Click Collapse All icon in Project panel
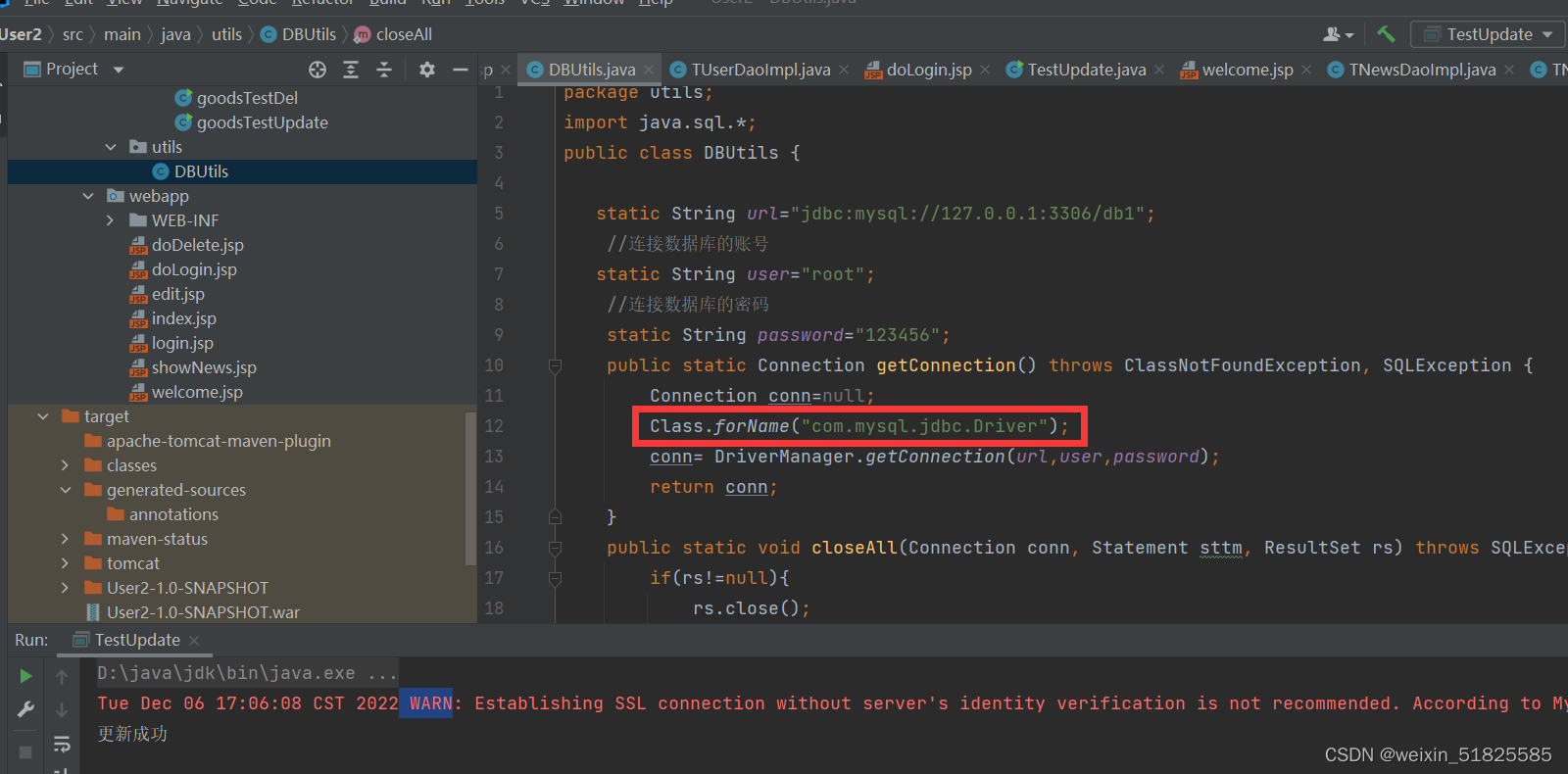 pyautogui.click(x=384, y=70)
